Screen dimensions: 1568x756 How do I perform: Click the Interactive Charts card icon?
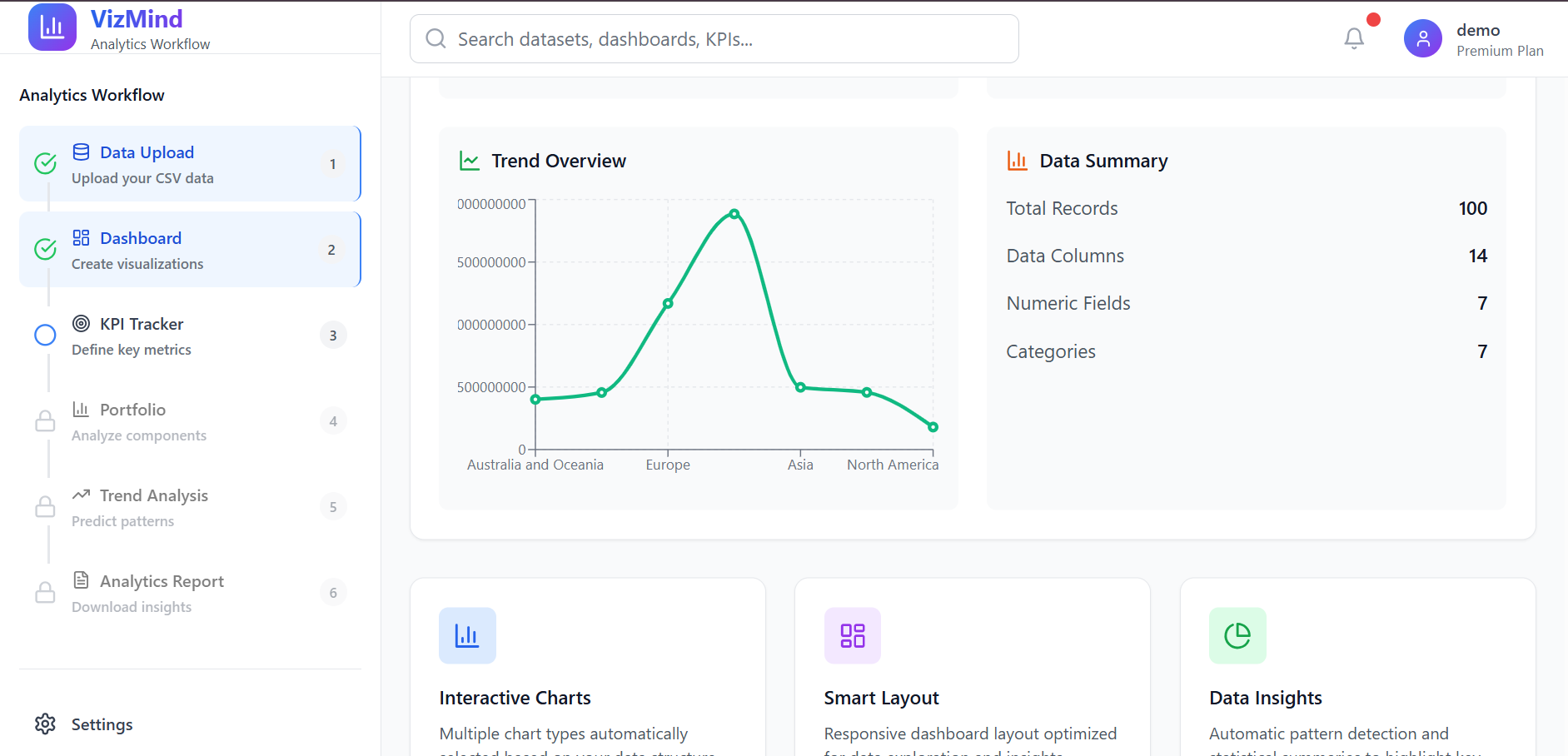467,635
